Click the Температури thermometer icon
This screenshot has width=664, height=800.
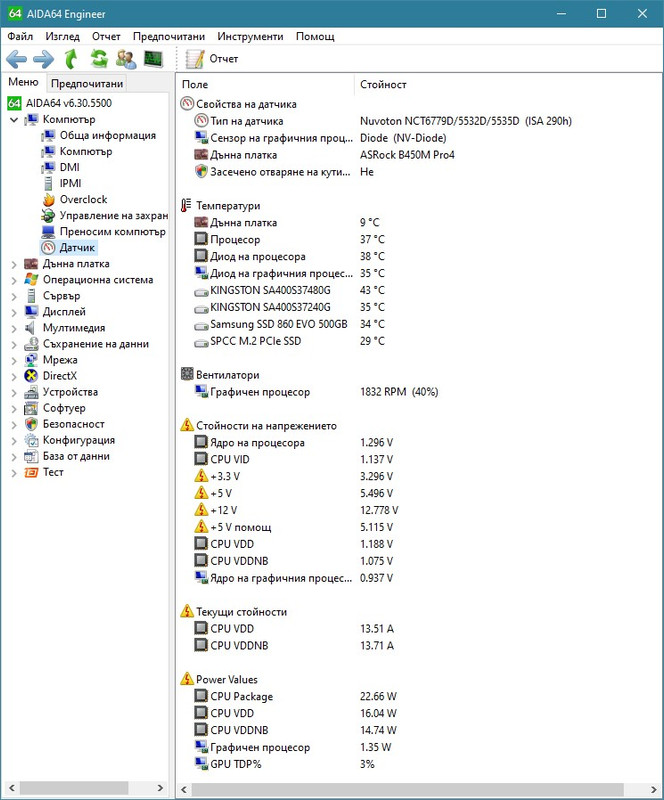point(186,206)
